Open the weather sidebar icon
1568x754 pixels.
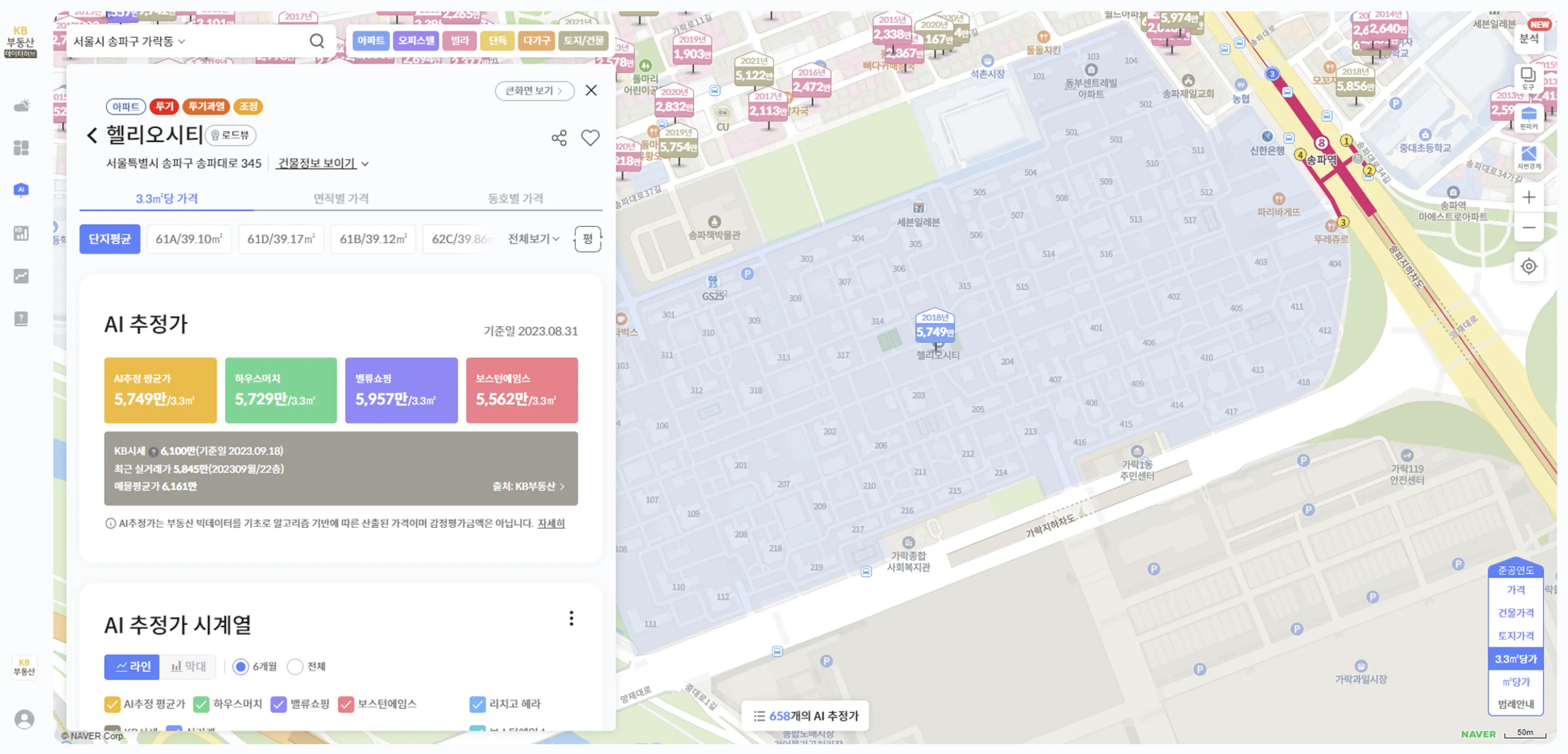[x=21, y=106]
